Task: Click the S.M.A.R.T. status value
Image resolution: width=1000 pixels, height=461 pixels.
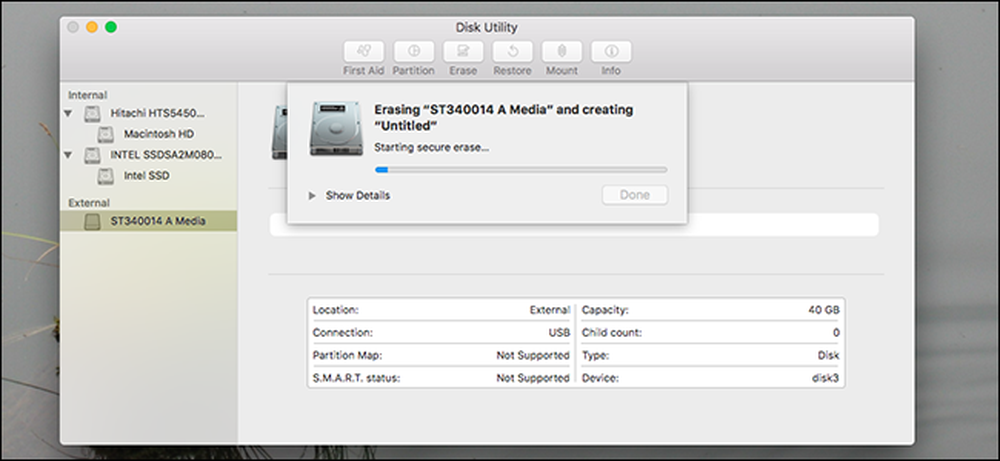Action: (533, 378)
